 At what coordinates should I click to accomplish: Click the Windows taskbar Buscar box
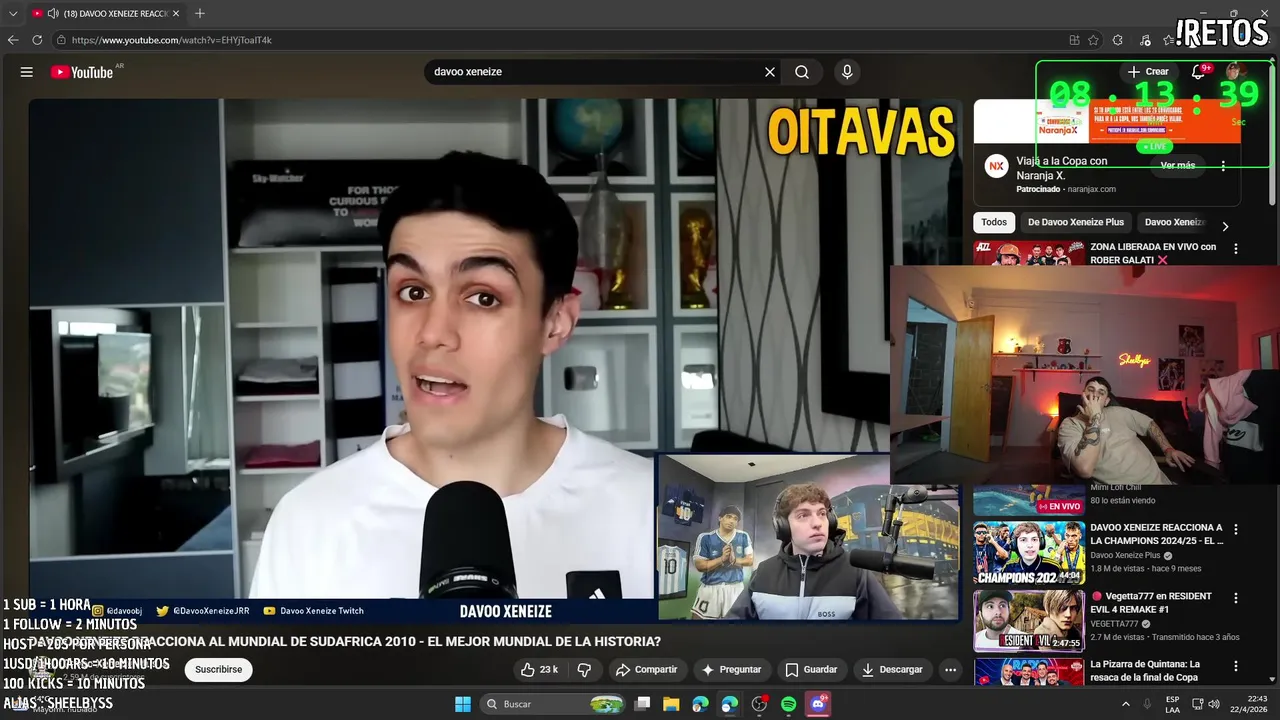click(x=551, y=704)
